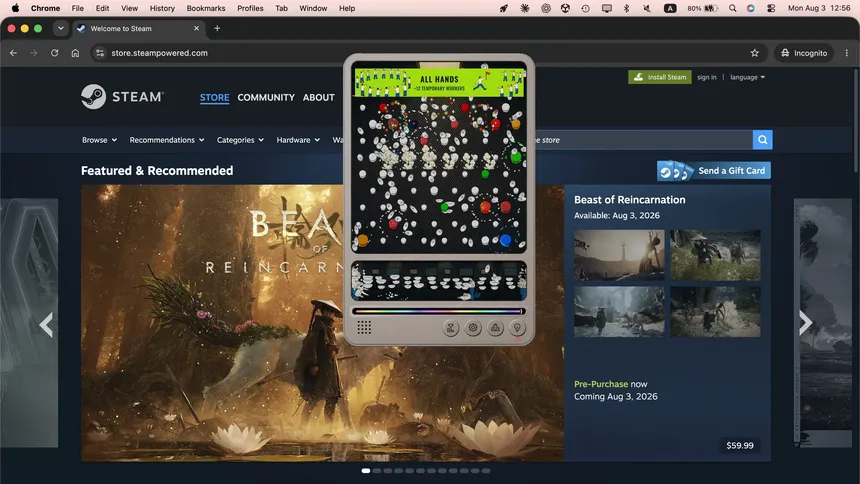Viewport: 860px width, 484px height.
Task: Click the Siri icon in the menu bar
Action: pyautogui.click(x=751, y=8)
